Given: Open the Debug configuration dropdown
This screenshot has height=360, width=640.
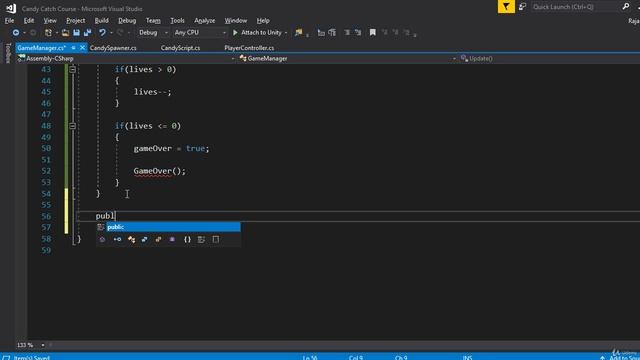Looking at the screenshot, I should tap(153, 33).
